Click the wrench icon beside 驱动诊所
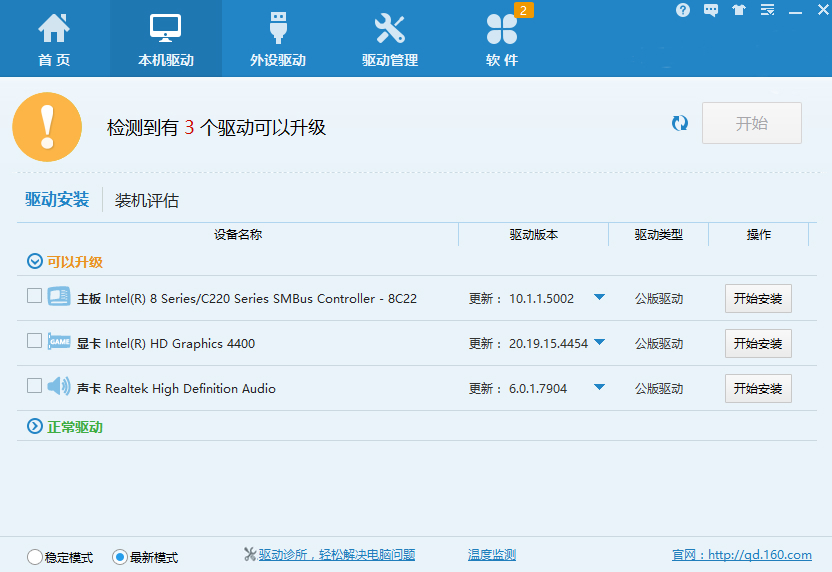 (250, 554)
